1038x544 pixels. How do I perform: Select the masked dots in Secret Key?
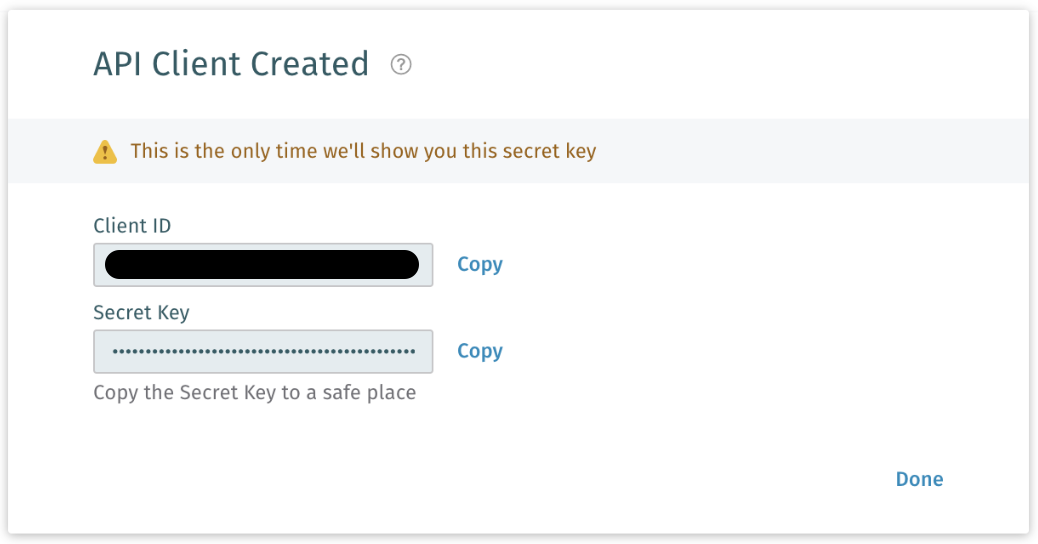[x=263, y=352]
